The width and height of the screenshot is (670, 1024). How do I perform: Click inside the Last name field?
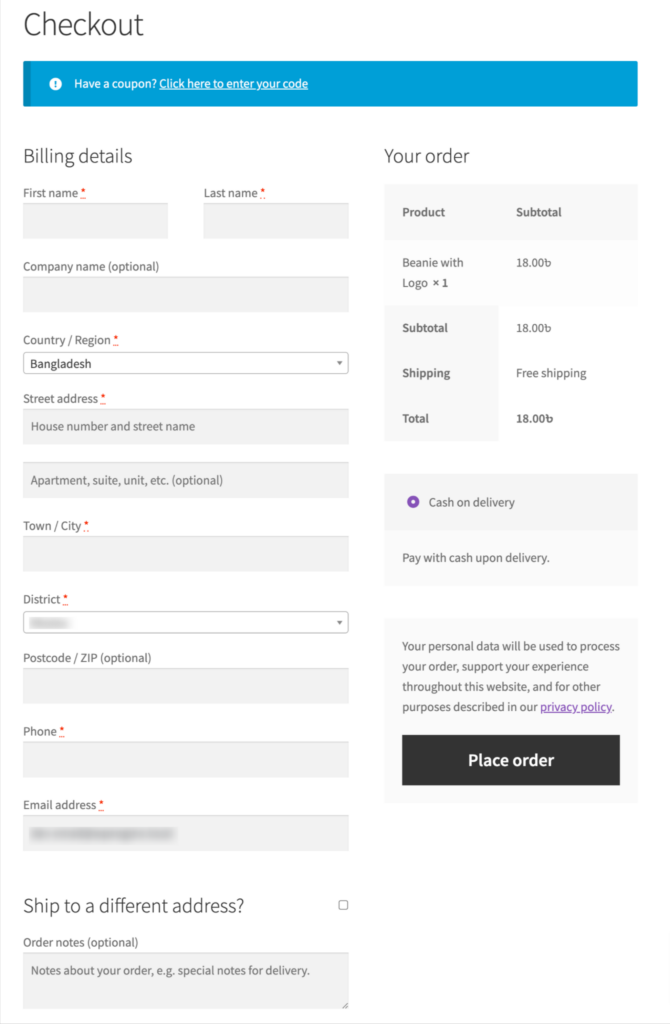point(276,220)
